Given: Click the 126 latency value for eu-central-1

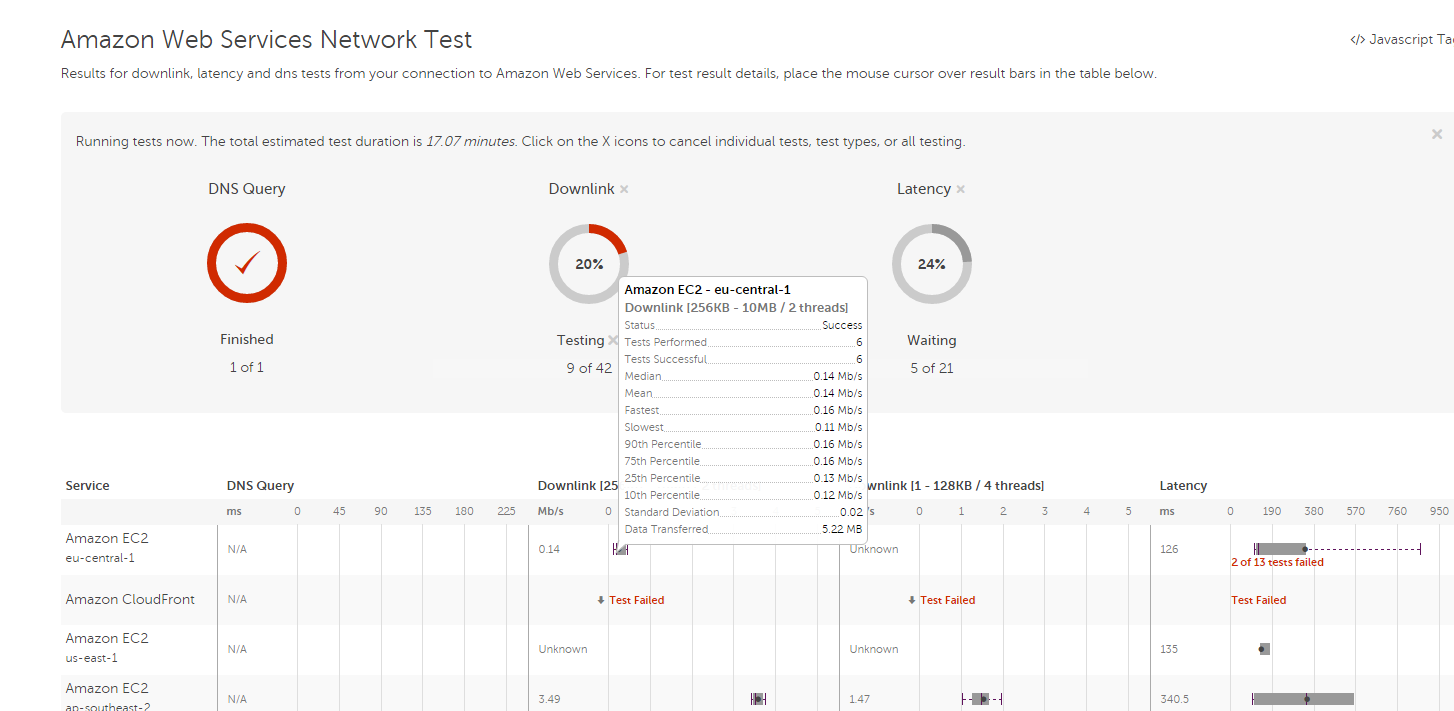Looking at the screenshot, I should pos(1169,549).
